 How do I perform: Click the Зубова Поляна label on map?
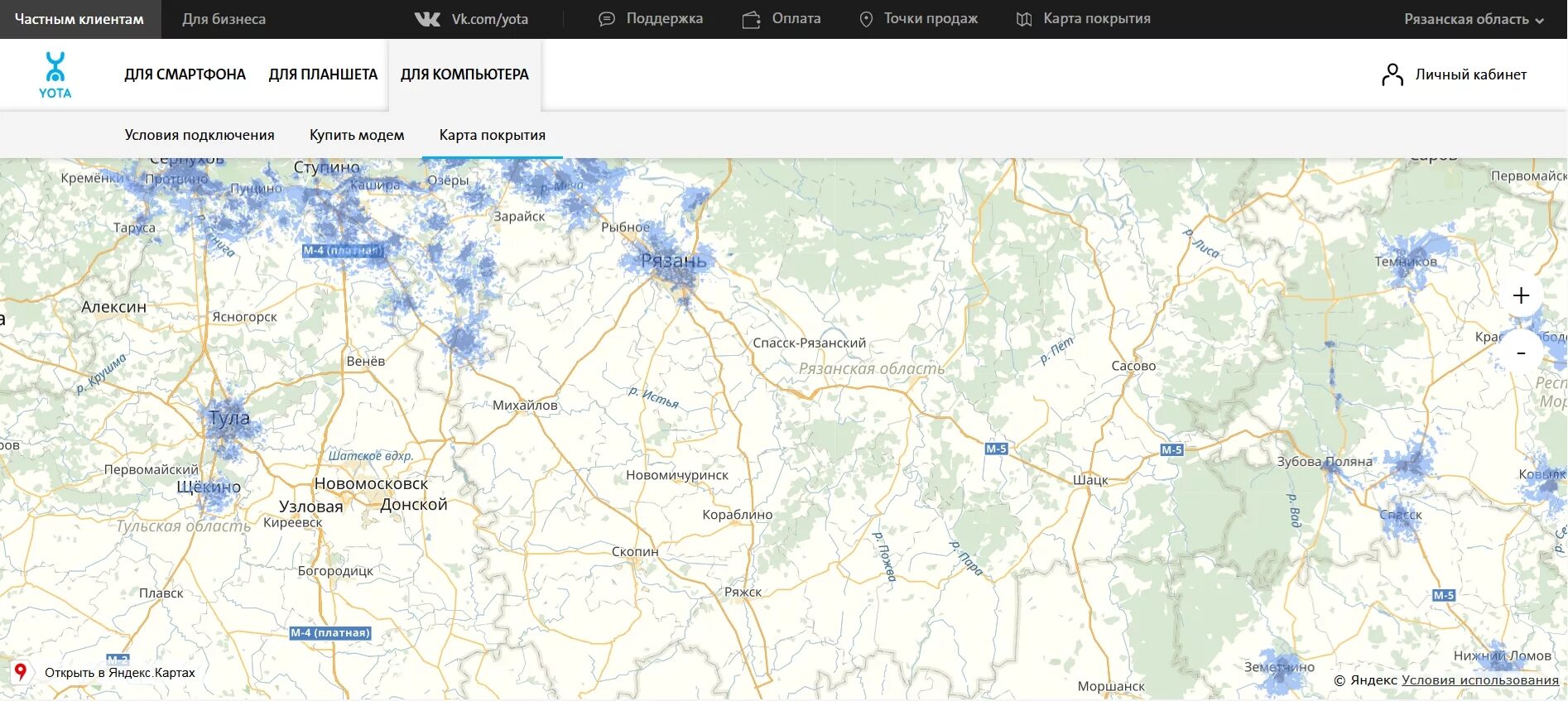pos(1325,462)
